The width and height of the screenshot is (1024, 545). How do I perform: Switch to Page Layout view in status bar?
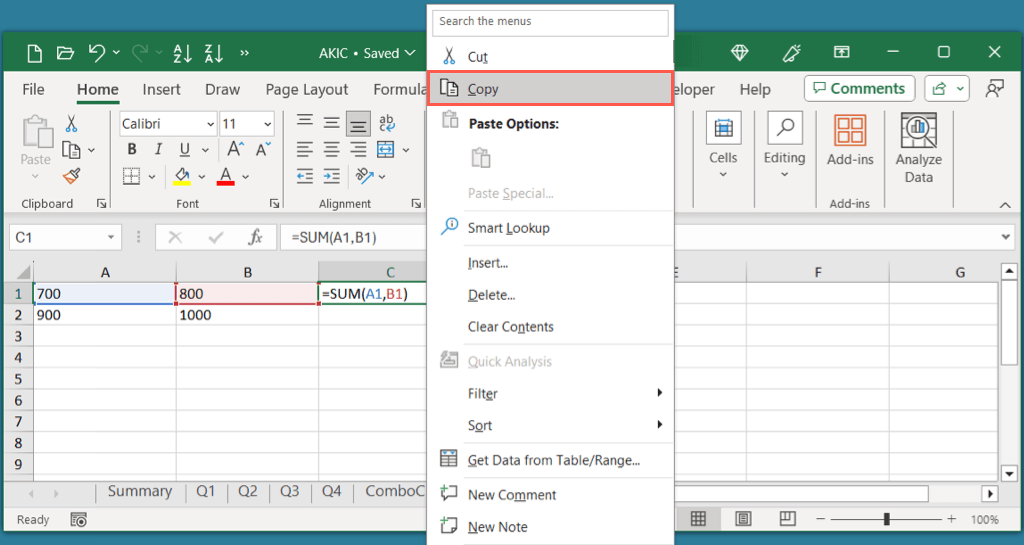[x=743, y=519]
